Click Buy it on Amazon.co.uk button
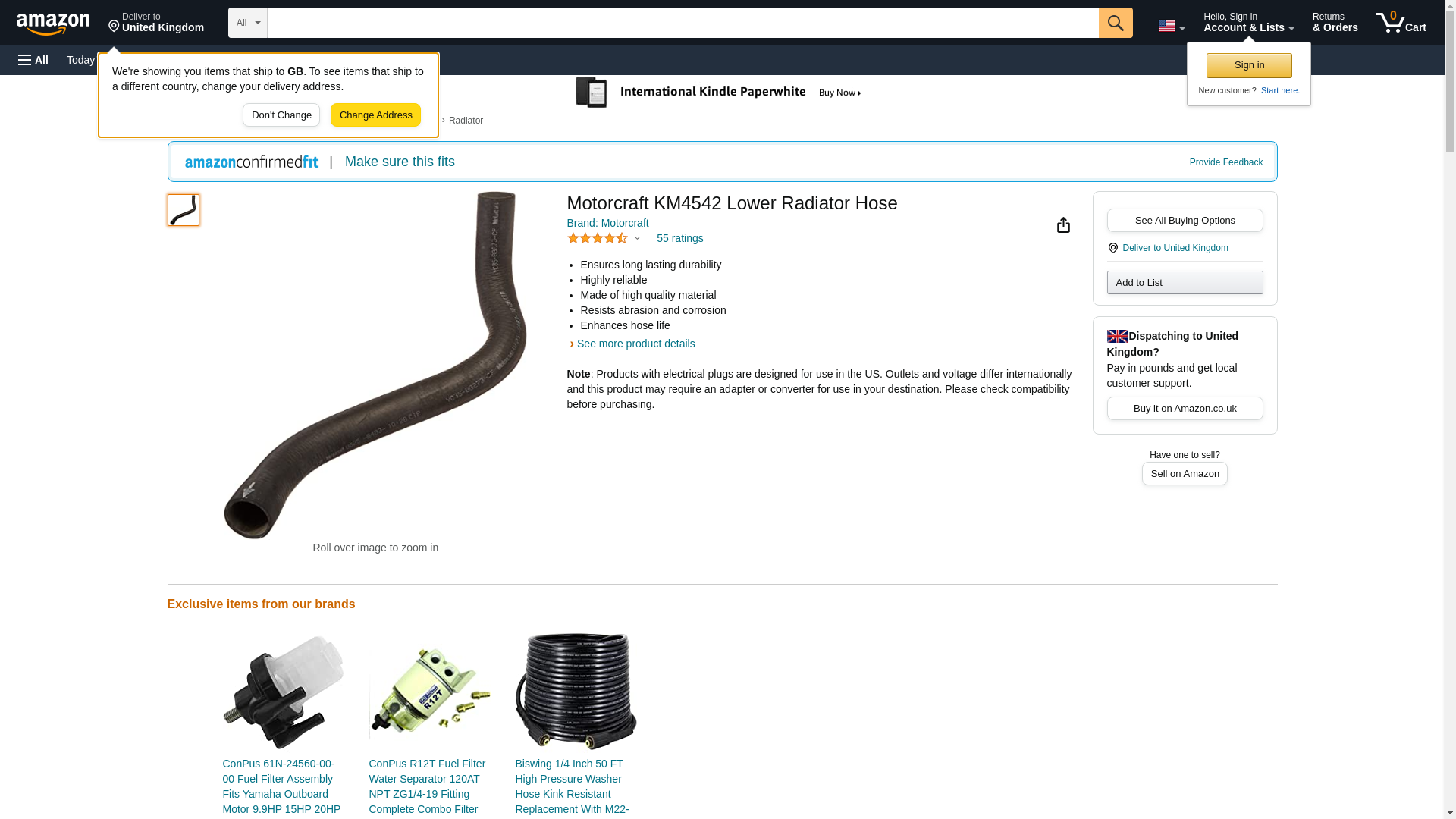This screenshot has height=819, width=1456. click(x=1185, y=409)
